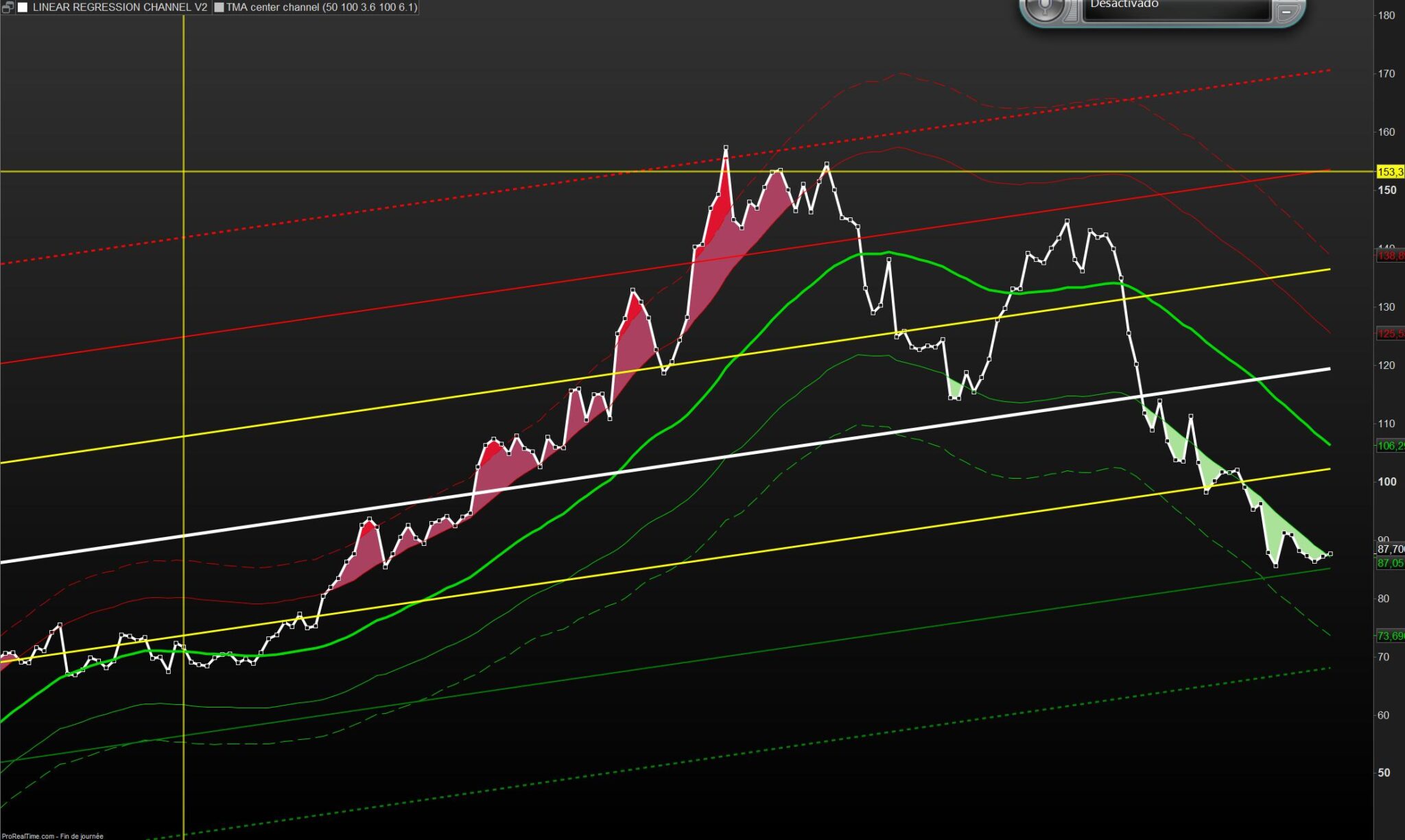Select the yellow 153,3 price tag
This screenshot has width=1405, height=840.
[x=1390, y=171]
